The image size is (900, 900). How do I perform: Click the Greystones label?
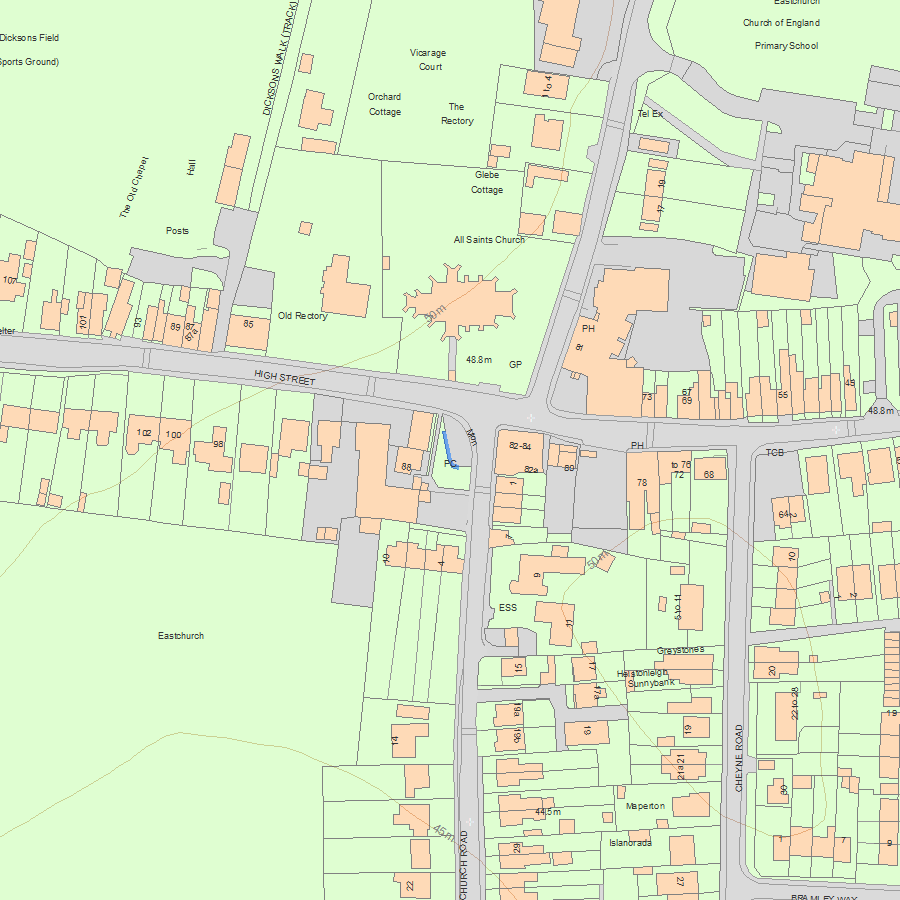(680, 650)
